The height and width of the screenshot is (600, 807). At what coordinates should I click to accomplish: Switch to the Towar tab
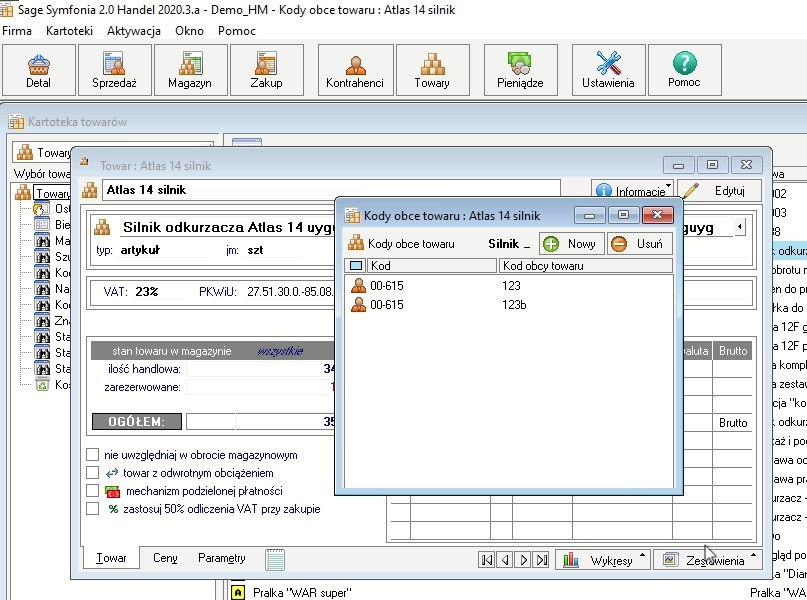pyautogui.click(x=111, y=558)
